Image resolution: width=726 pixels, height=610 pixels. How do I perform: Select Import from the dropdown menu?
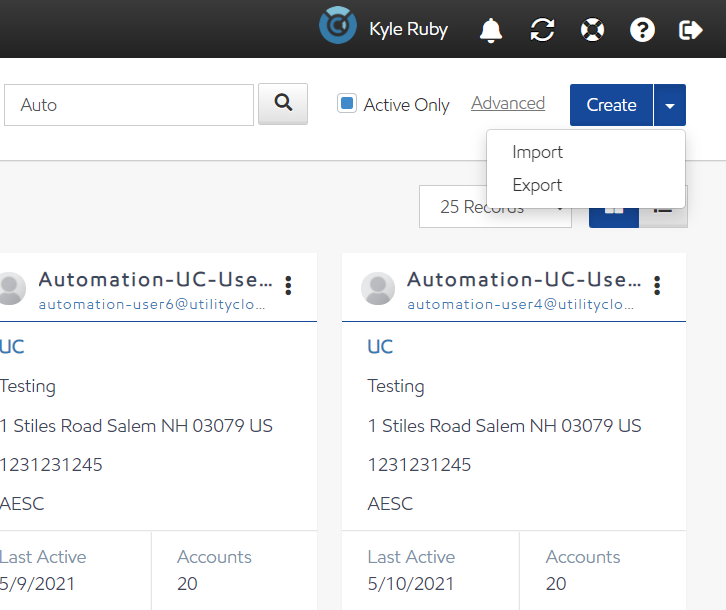click(537, 152)
